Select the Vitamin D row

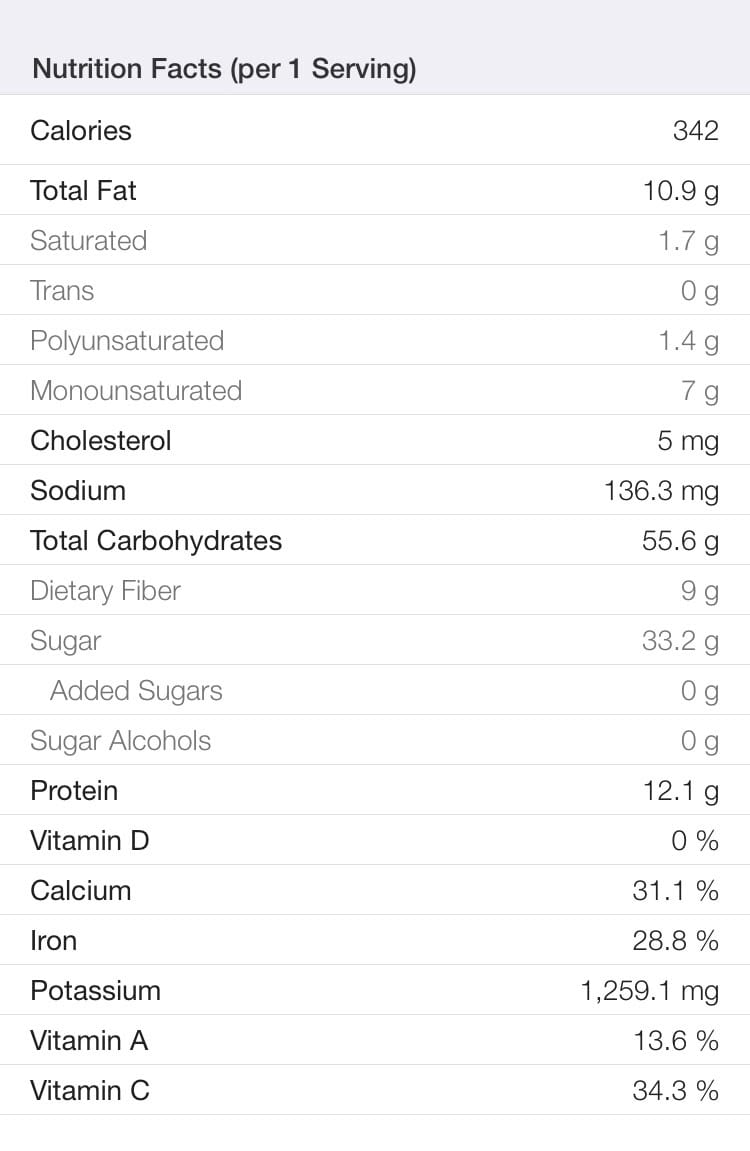375,839
